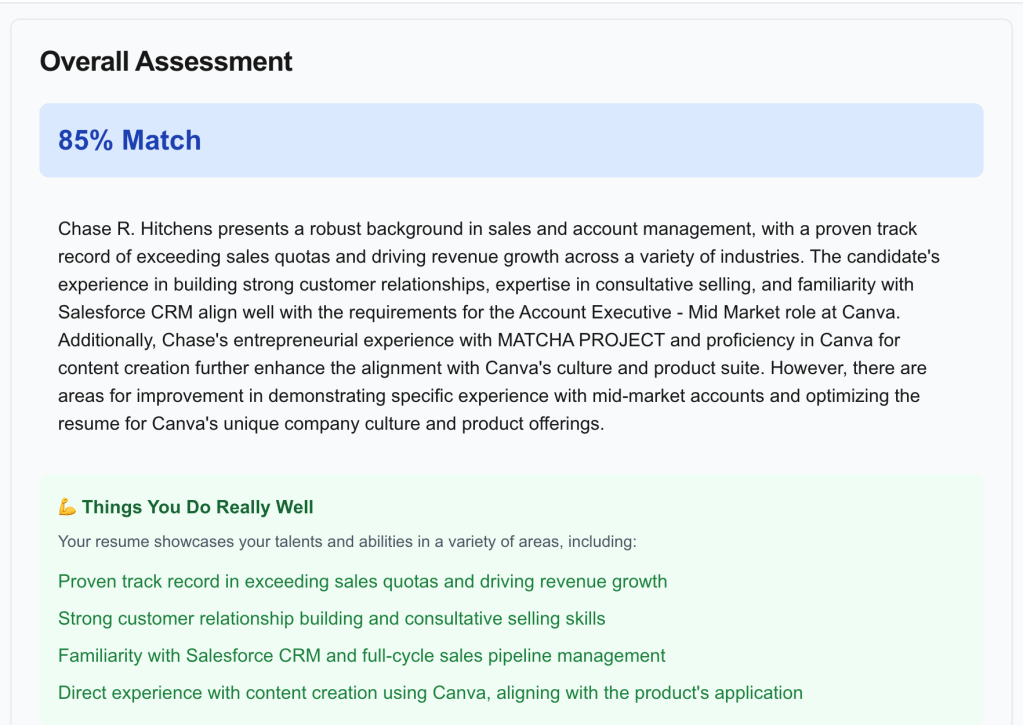Click the empty area of the blue match banner
This screenshot has width=1023, height=725.
[x=600, y=140]
